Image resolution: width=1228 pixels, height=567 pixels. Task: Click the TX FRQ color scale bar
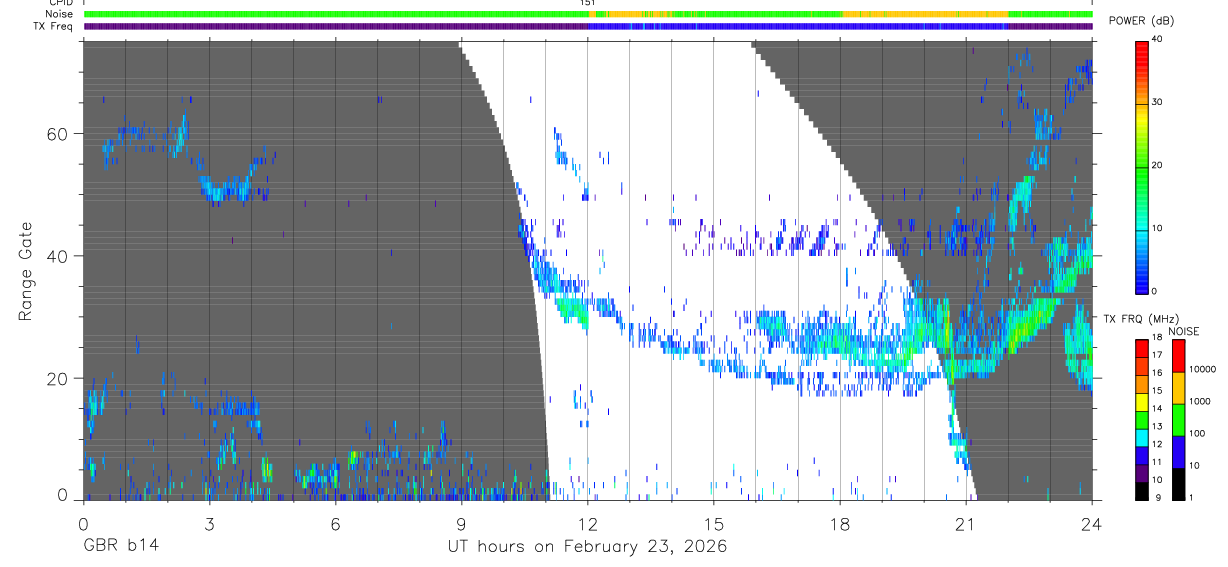click(1141, 420)
